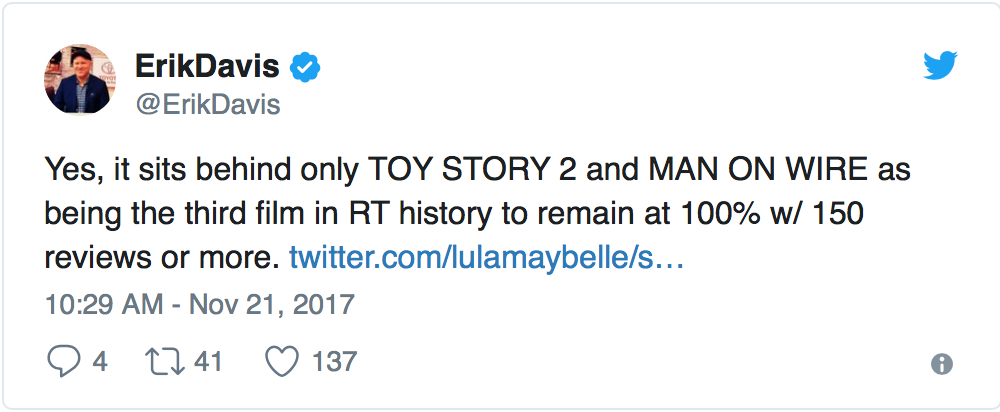The height and width of the screenshot is (412, 1000).
Task: Click the reply speech bubble icon
Action: [x=63, y=361]
